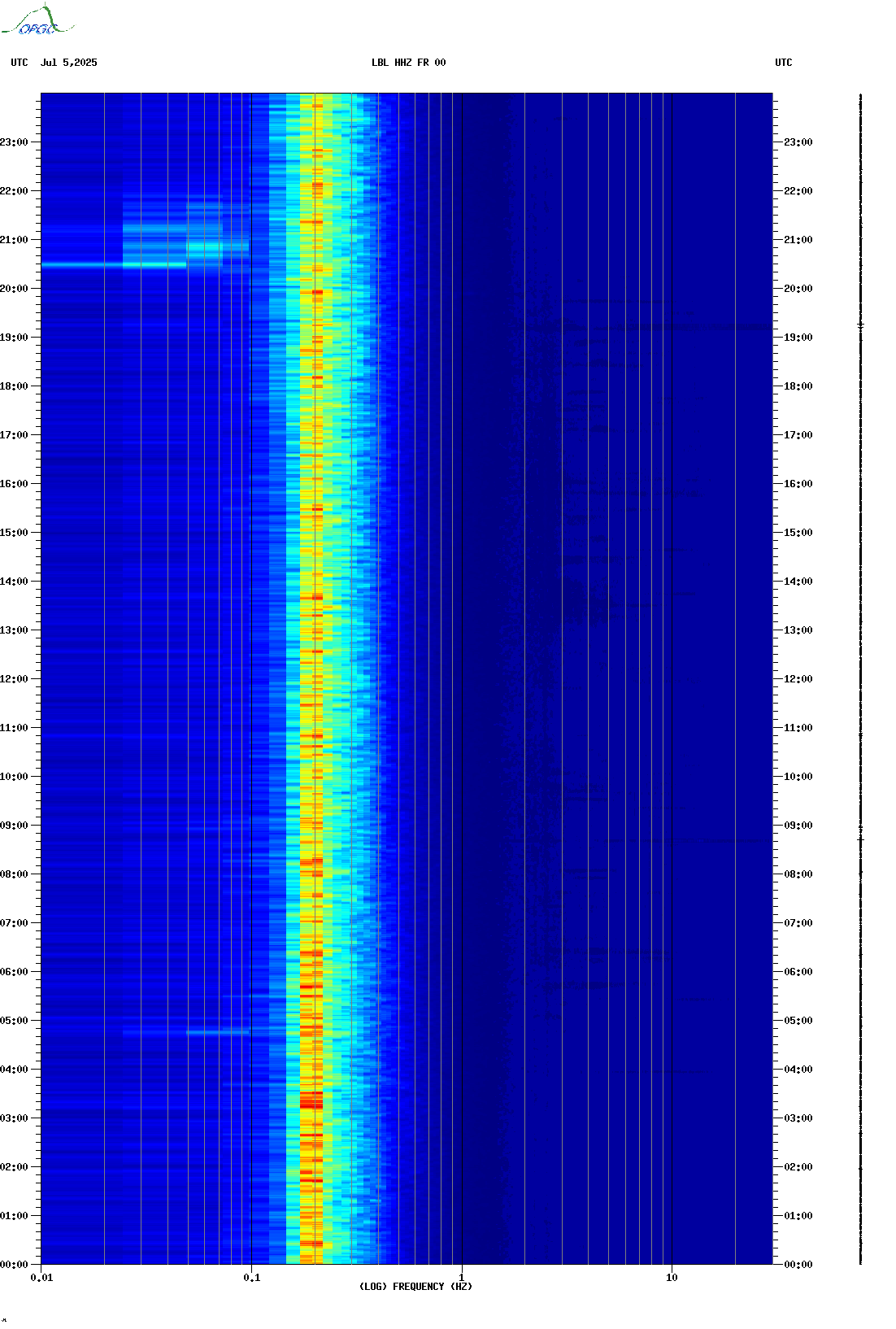Click 22:00 on the right time axis

[x=798, y=191]
